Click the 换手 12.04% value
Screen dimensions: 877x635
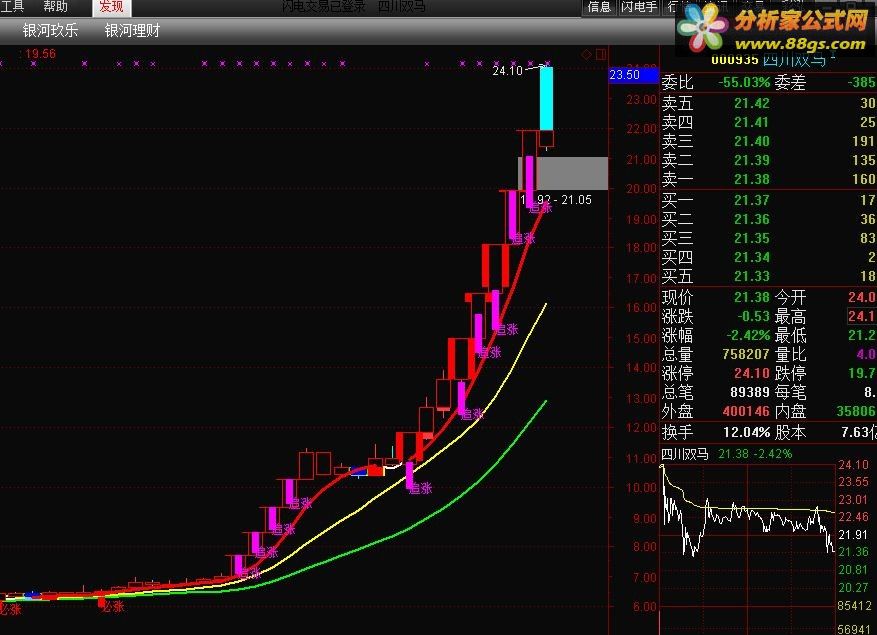(746, 432)
